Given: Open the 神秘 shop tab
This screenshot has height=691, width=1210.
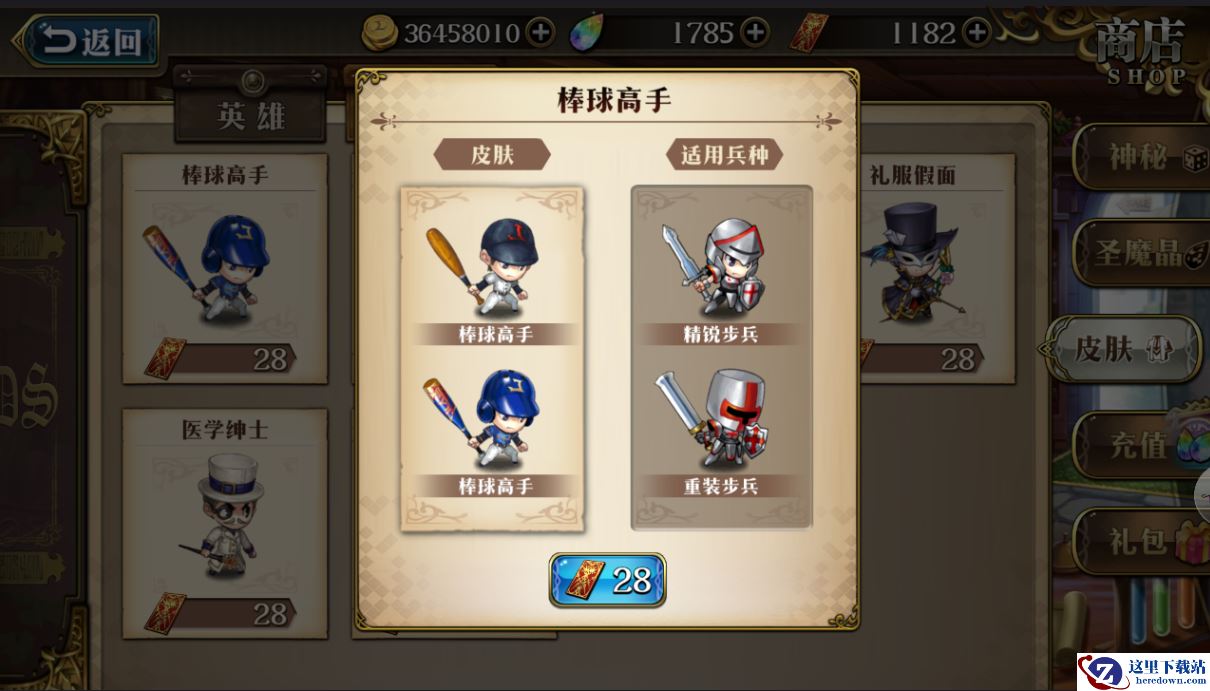Looking at the screenshot, I should pos(1140,157).
